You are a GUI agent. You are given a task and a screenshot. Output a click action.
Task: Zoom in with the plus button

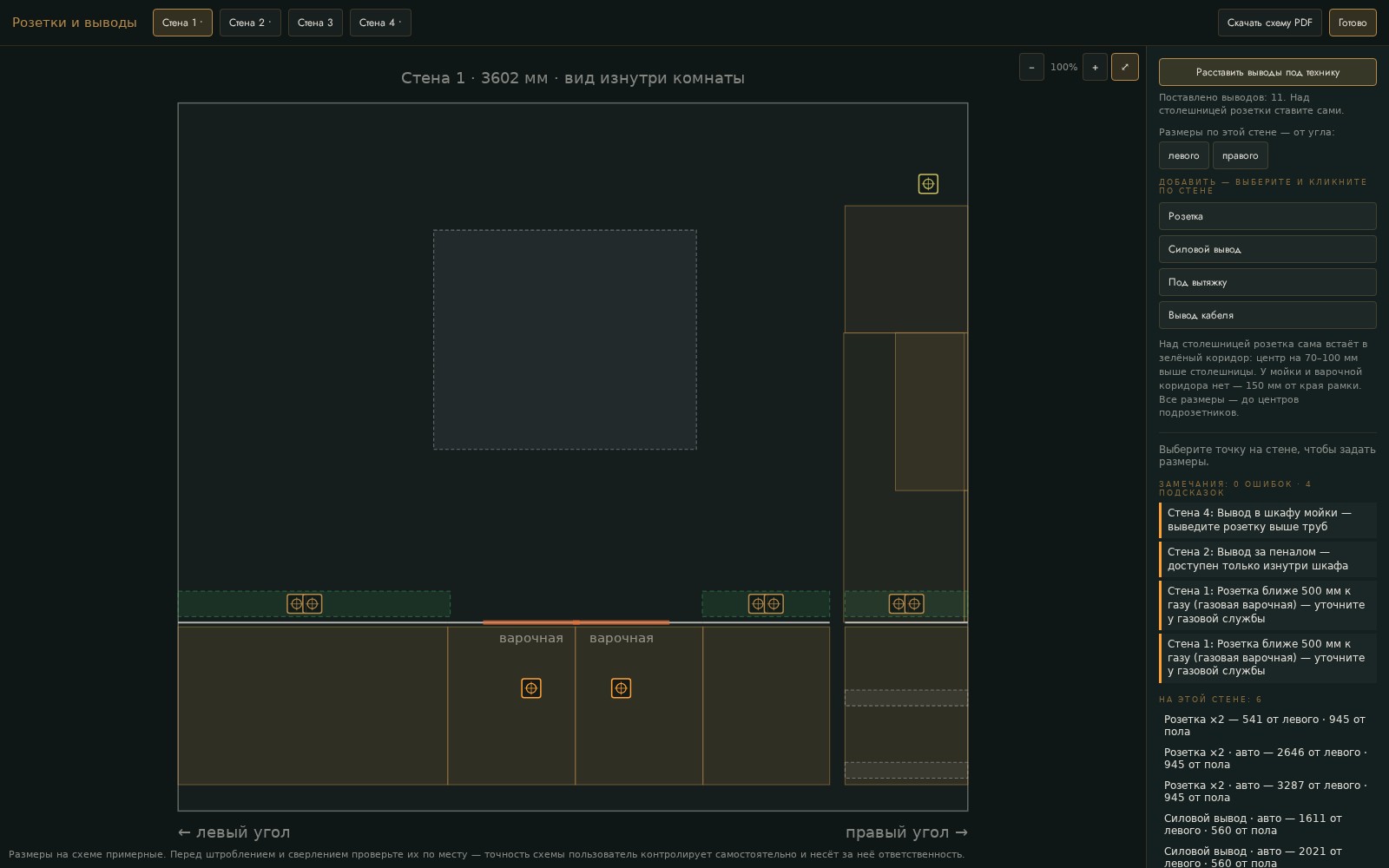[x=1095, y=67]
